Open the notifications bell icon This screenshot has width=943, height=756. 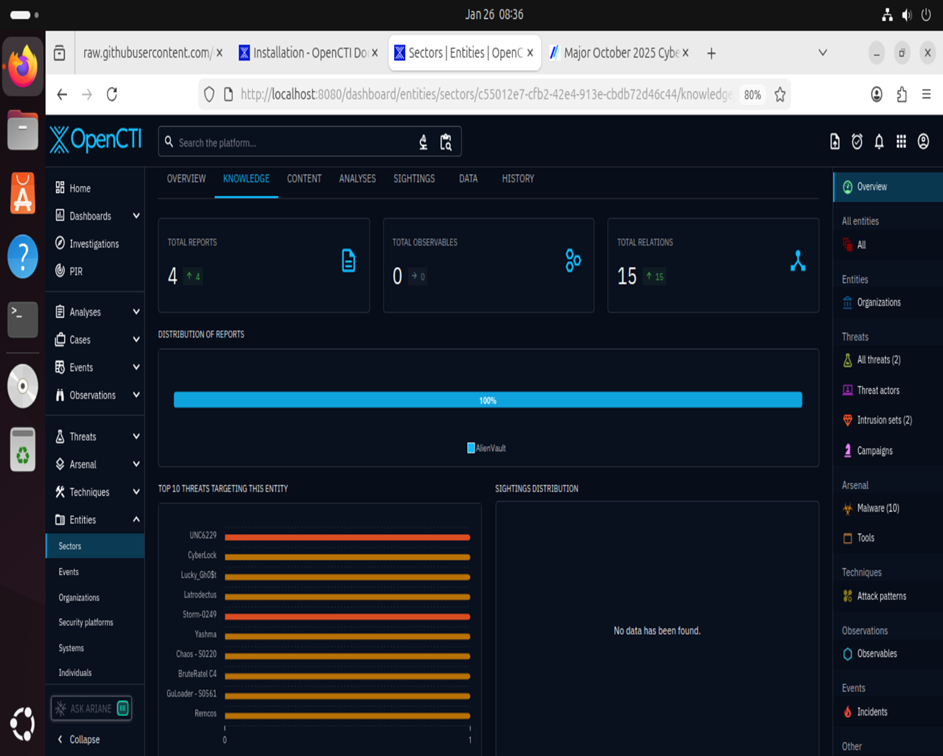point(879,141)
